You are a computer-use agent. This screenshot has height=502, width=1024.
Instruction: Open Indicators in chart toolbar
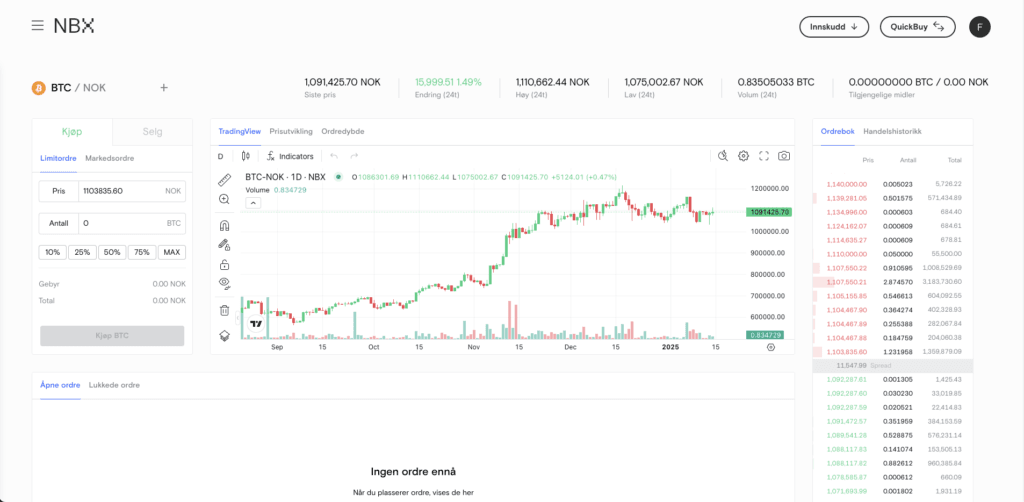click(290, 156)
